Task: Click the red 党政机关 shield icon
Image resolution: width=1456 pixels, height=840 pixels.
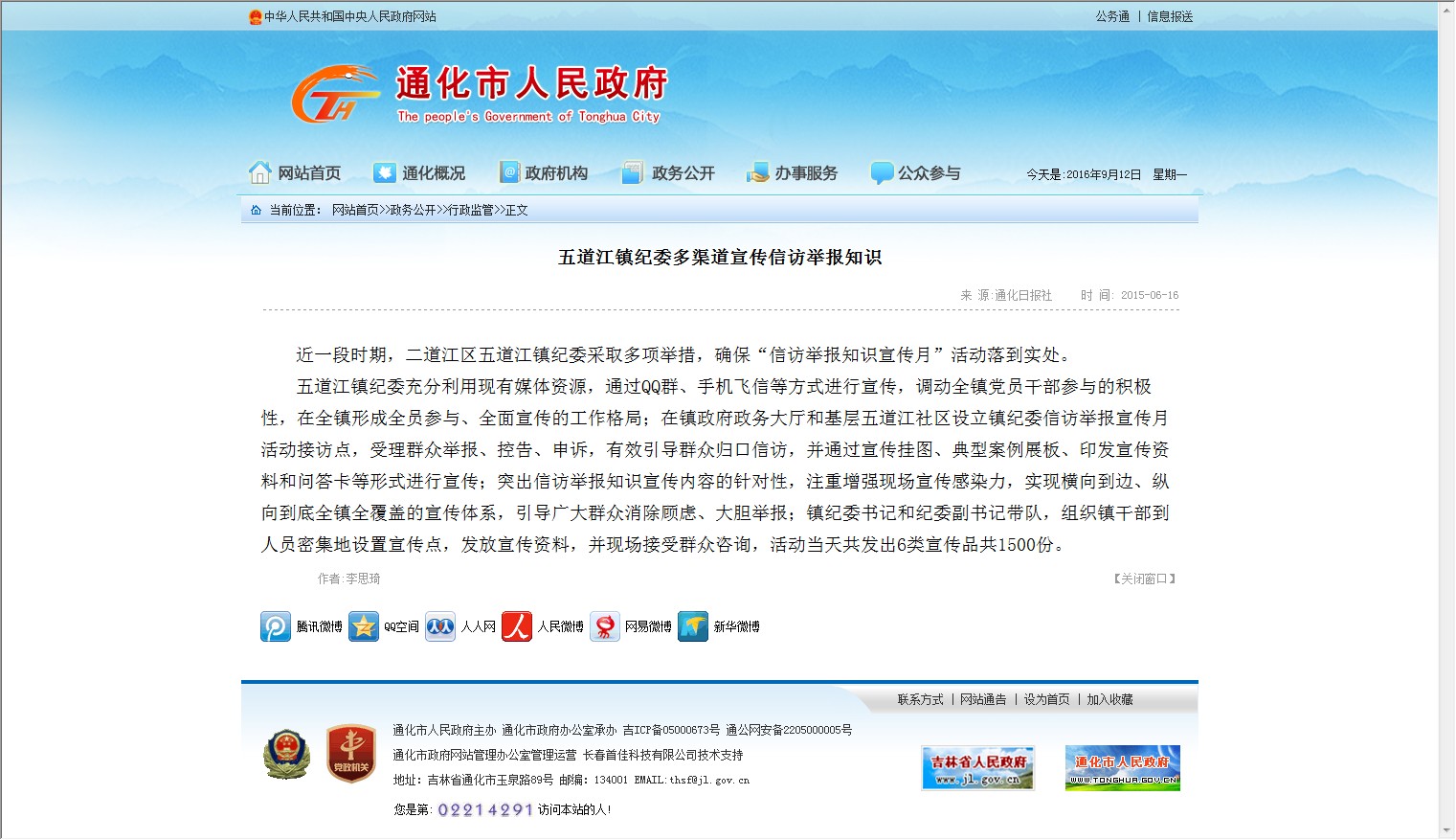Action: (x=351, y=754)
